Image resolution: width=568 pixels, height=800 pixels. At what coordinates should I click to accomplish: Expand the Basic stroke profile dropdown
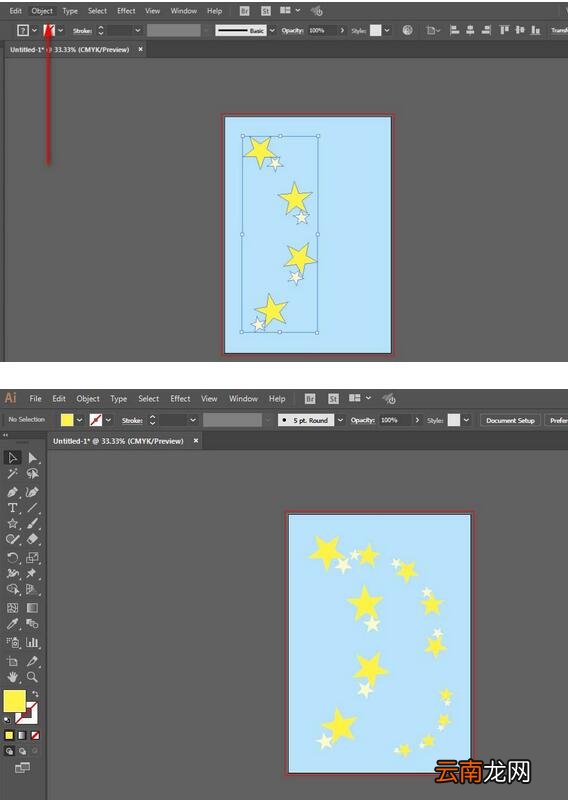272,31
